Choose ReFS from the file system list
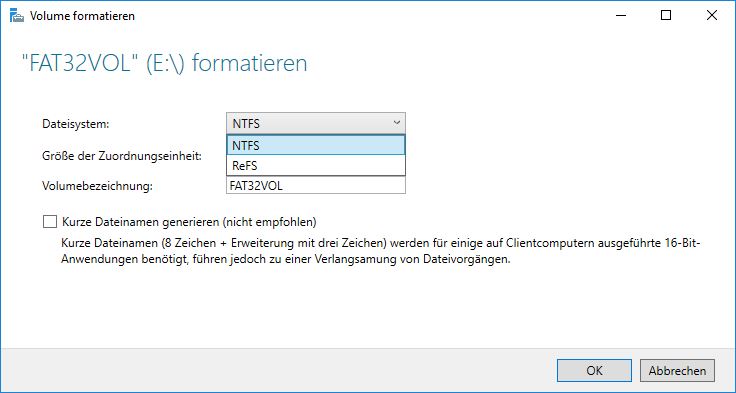Viewport: 736px width, 393px height. (x=316, y=165)
